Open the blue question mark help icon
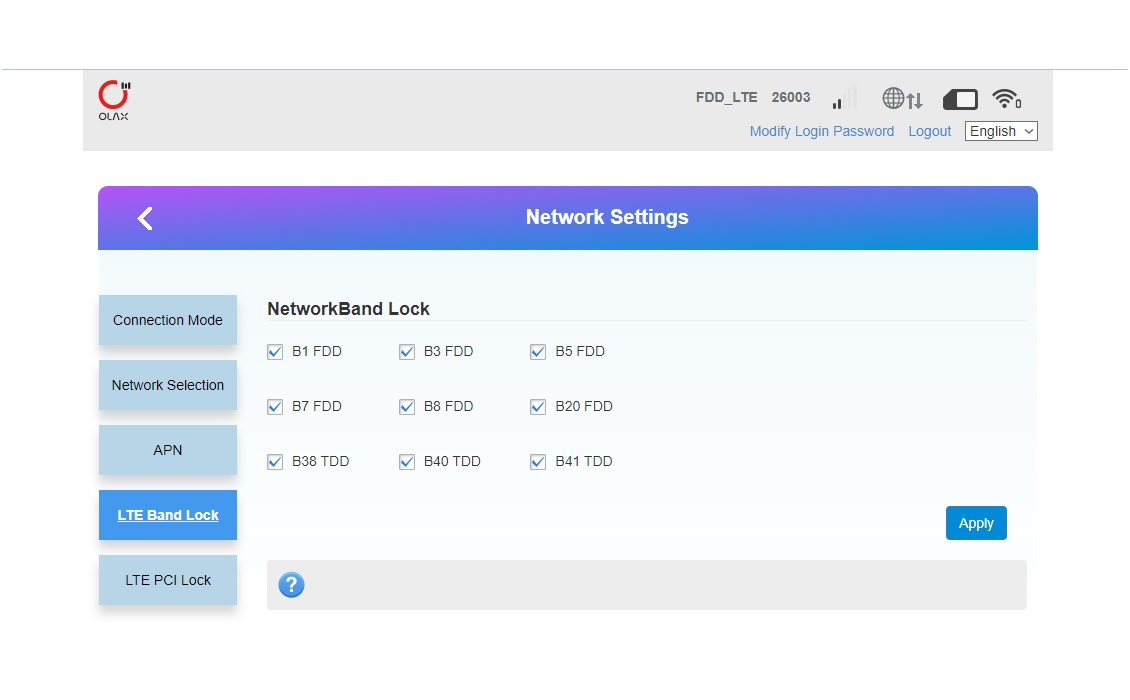 (291, 585)
